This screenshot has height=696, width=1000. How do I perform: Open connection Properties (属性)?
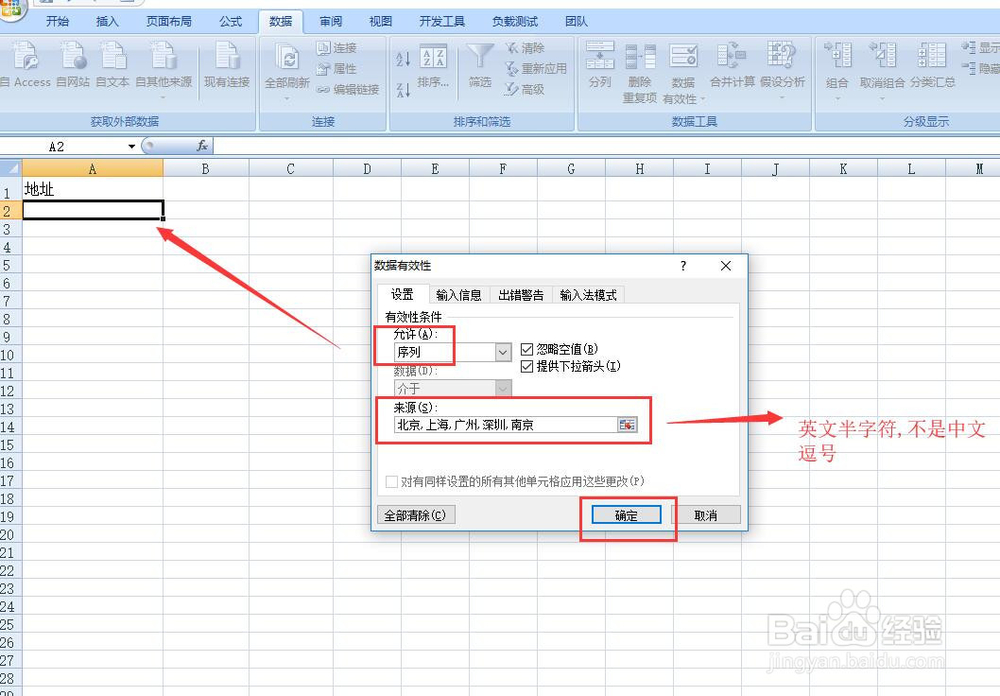click(337, 68)
